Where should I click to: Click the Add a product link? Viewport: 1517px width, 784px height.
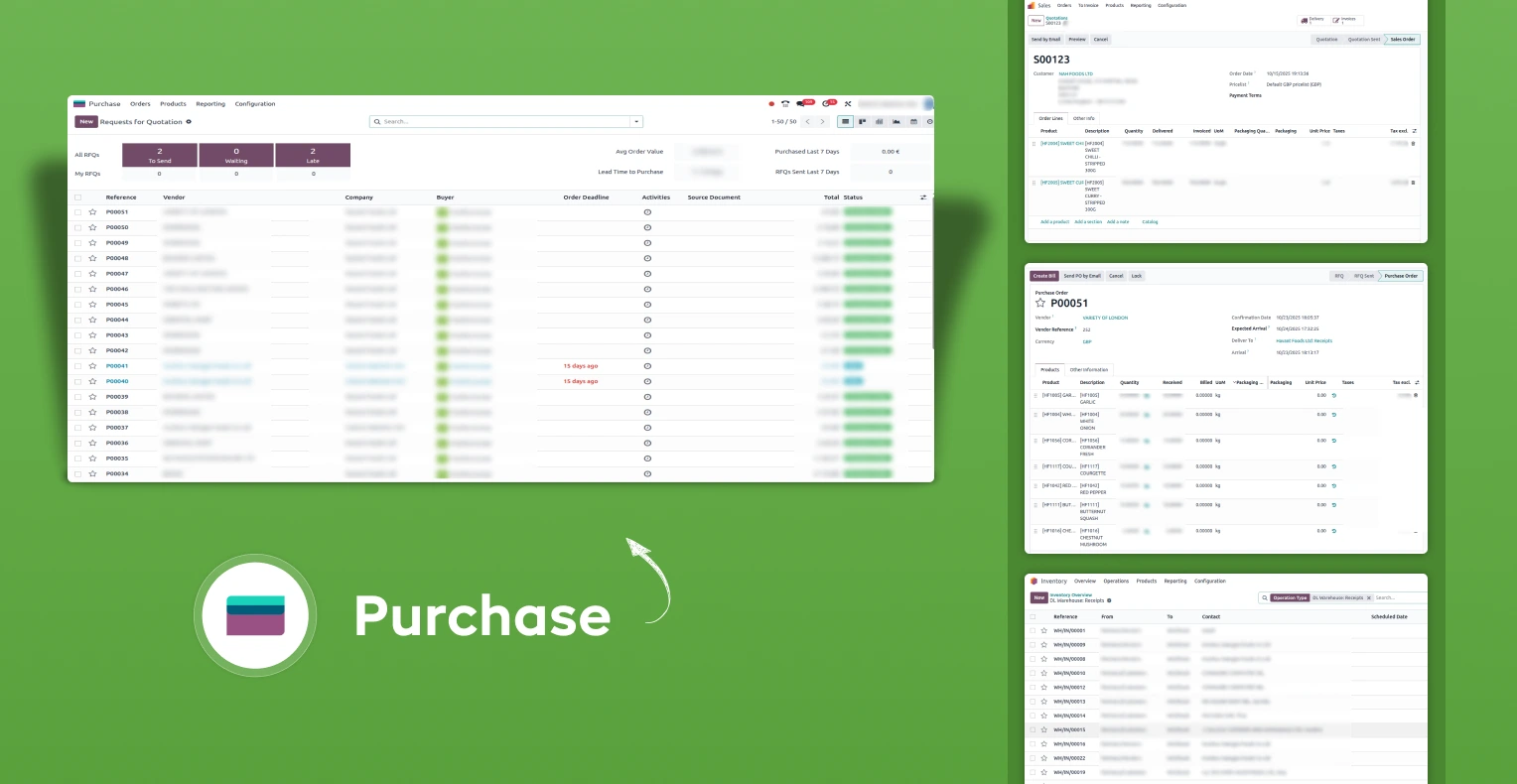pos(1054,222)
